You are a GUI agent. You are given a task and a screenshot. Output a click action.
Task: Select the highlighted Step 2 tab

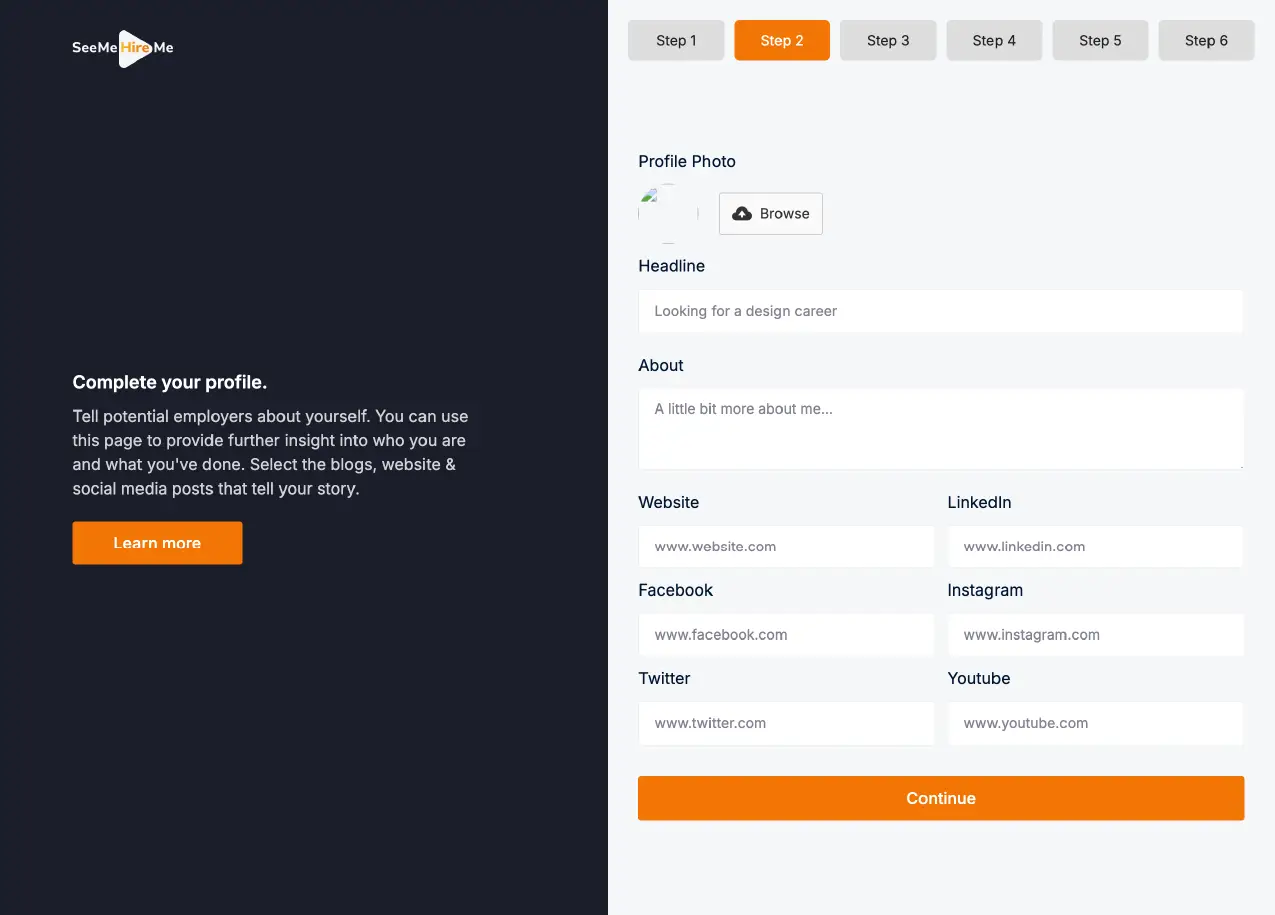(781, 40)
